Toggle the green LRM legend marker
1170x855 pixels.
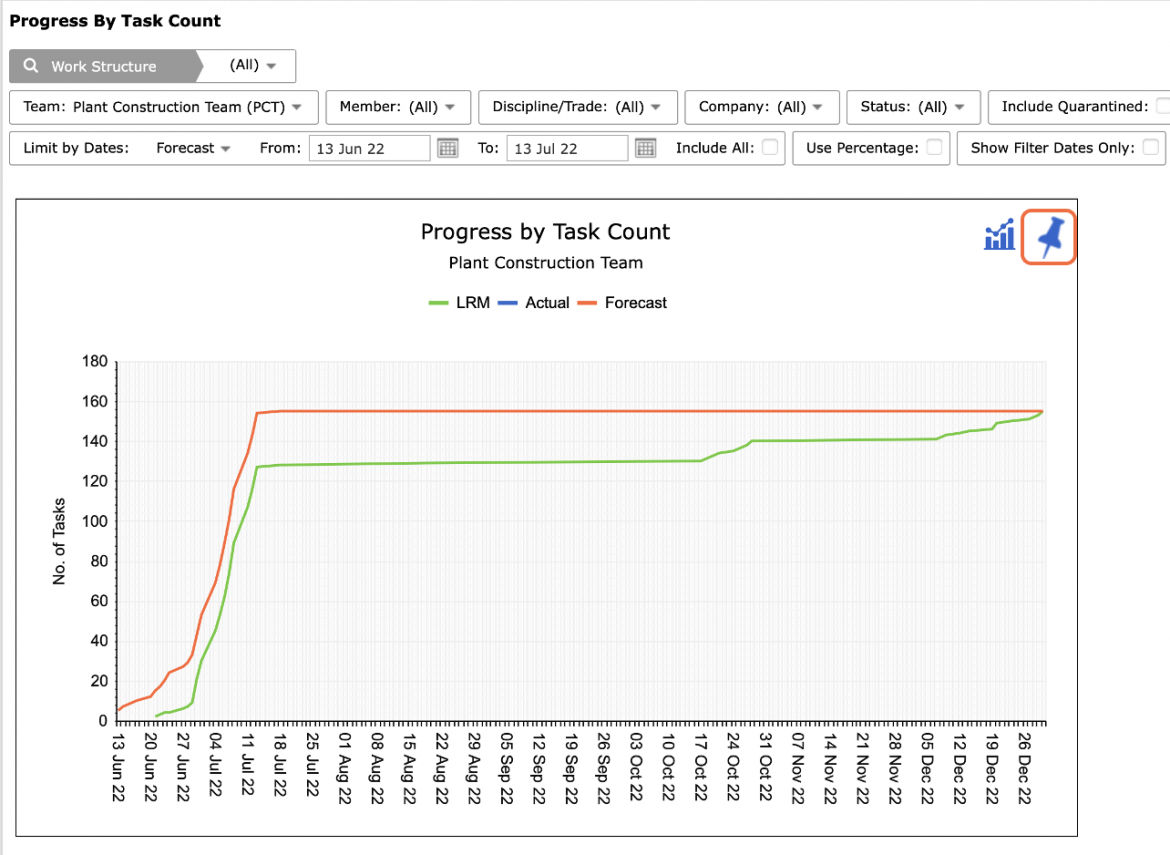coord(438,303)
